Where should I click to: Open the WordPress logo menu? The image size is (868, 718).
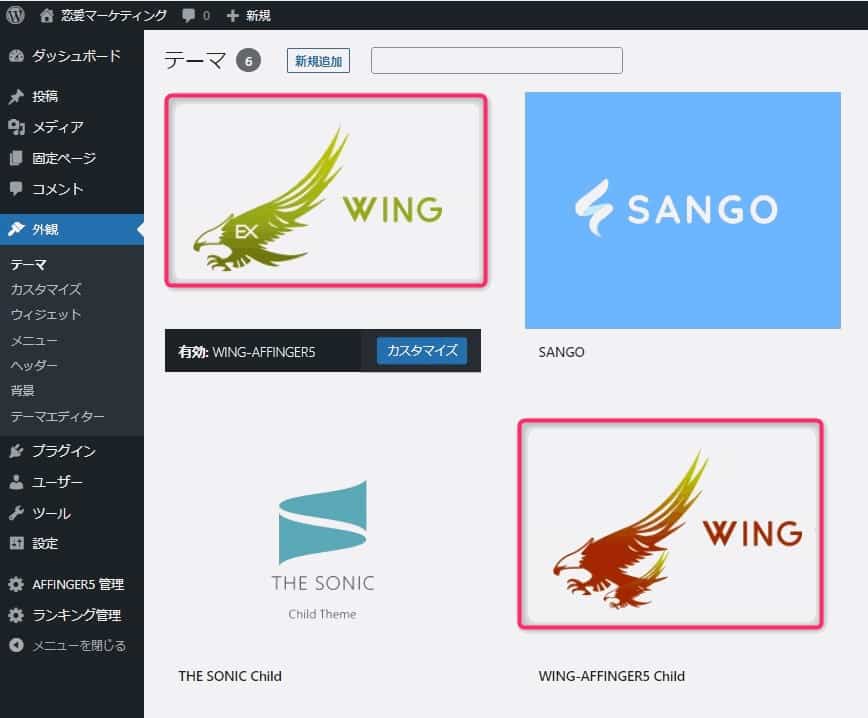tap(16, 15)
